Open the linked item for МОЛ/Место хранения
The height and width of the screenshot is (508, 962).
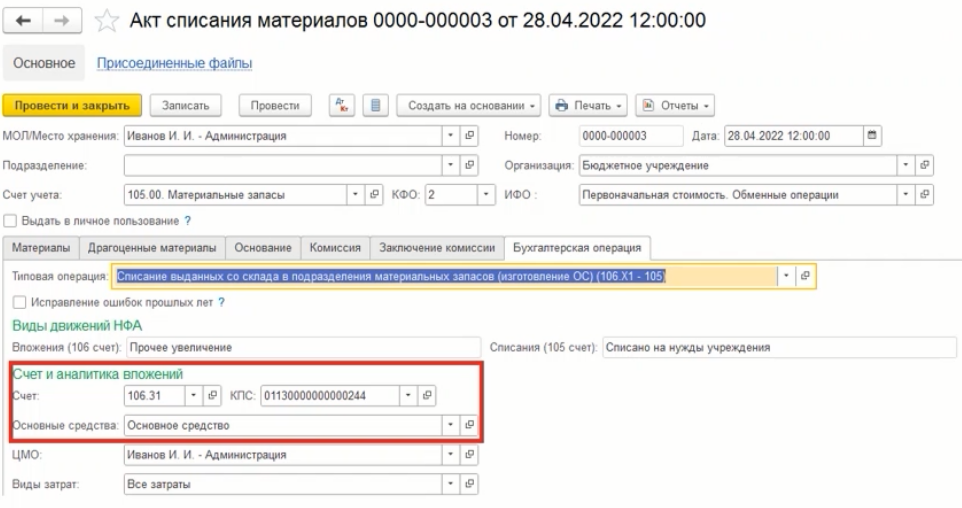[469, 136]
